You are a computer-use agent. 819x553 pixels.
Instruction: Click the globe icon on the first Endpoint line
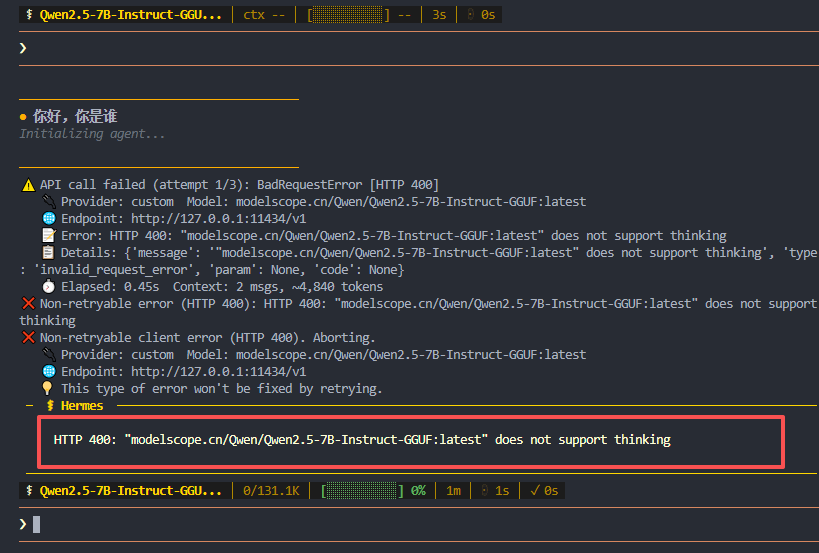click(x=49, y=218)
